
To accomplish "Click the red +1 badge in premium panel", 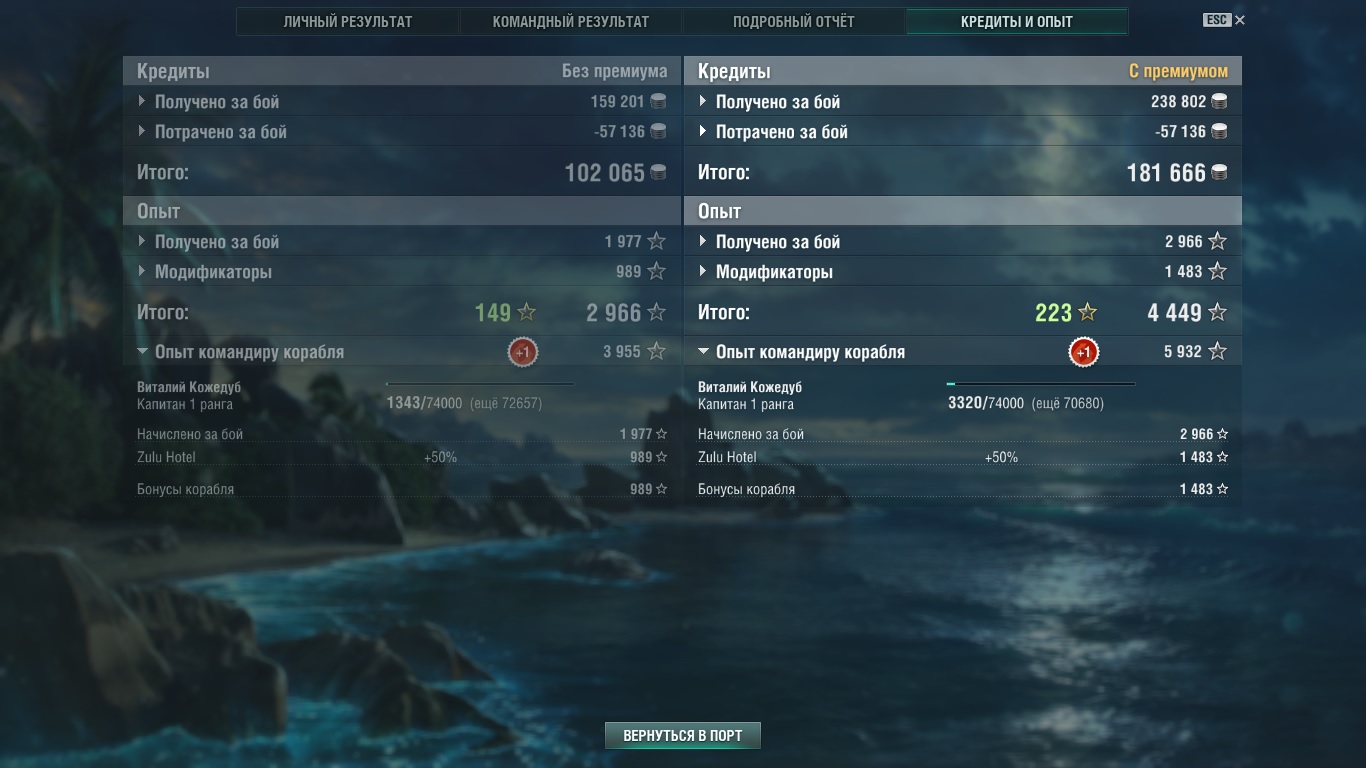I will pos(1083,352).
